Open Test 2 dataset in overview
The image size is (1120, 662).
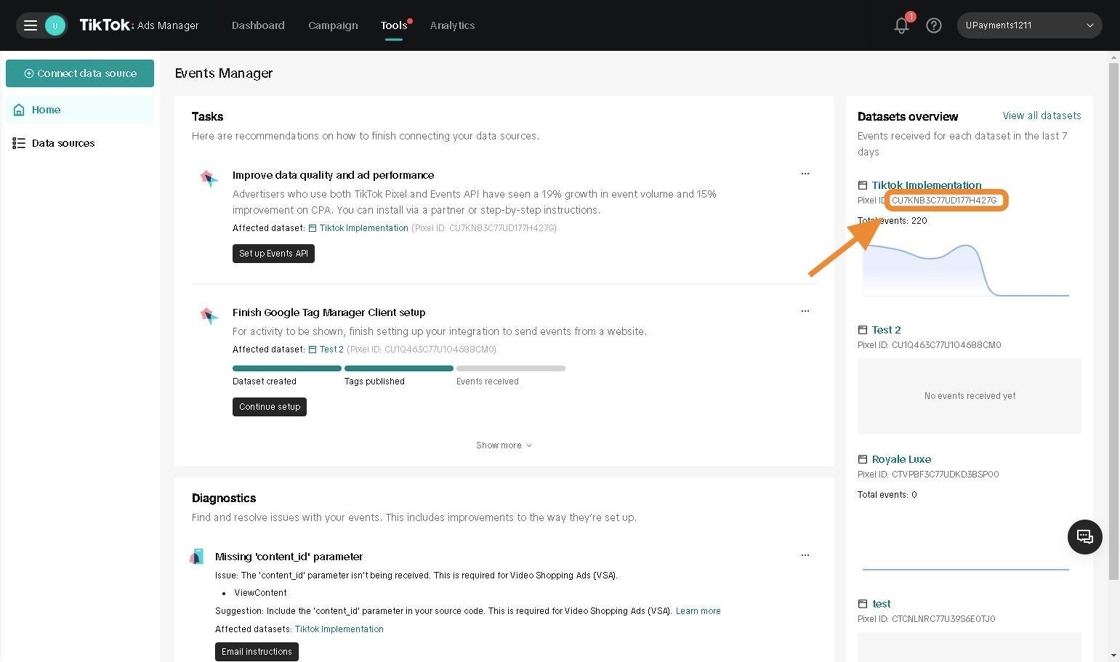coord(886,330)
